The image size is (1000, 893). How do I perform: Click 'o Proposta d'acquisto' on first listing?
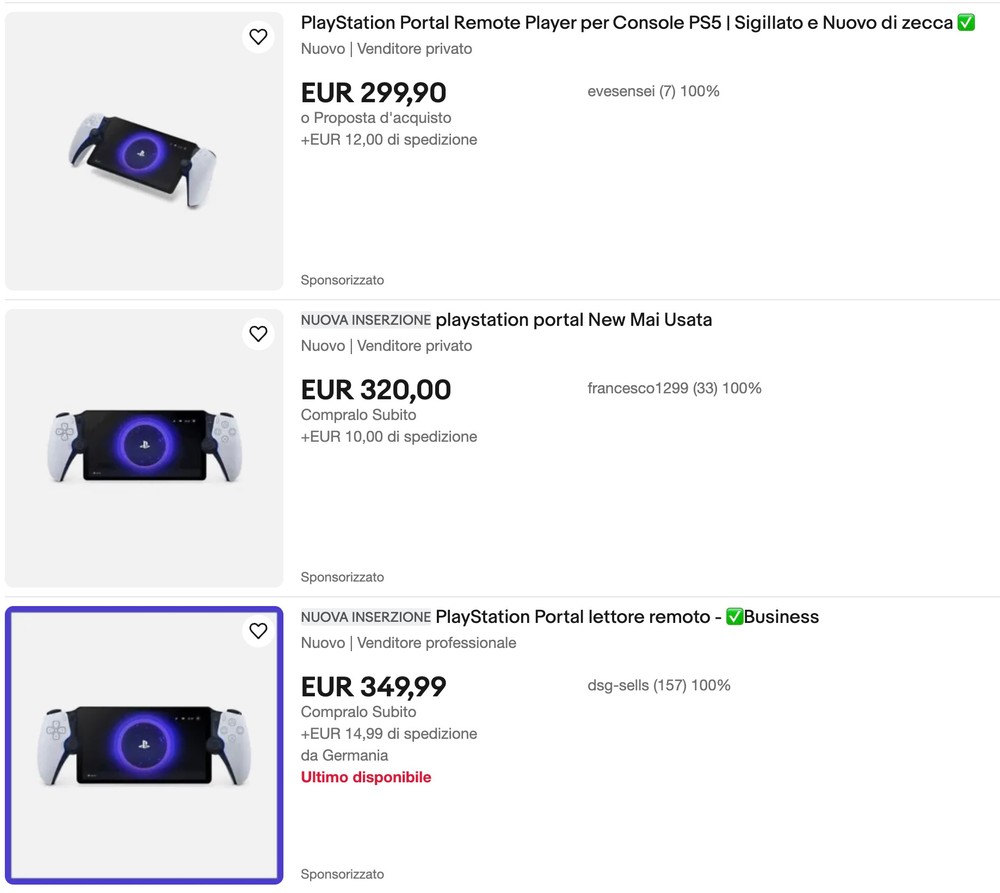point(376,118)
